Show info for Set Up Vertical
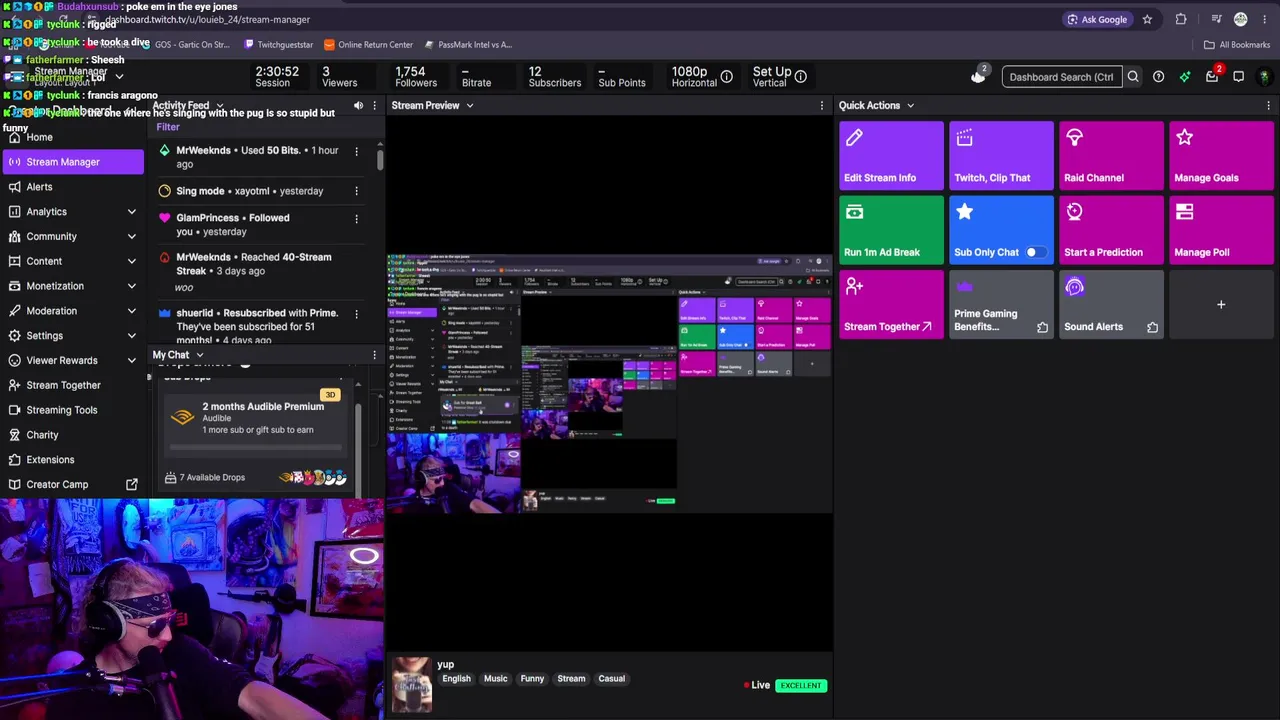The width and height of the screenshot is (1280, 720). 800,77
